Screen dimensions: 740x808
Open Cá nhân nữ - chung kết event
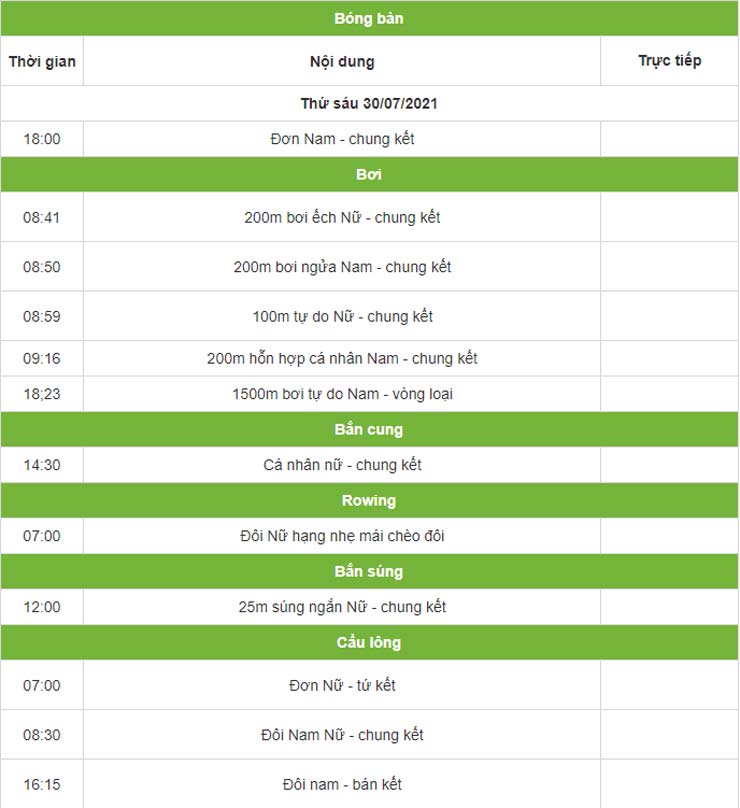pyautogui.click(x=342, y=465)
